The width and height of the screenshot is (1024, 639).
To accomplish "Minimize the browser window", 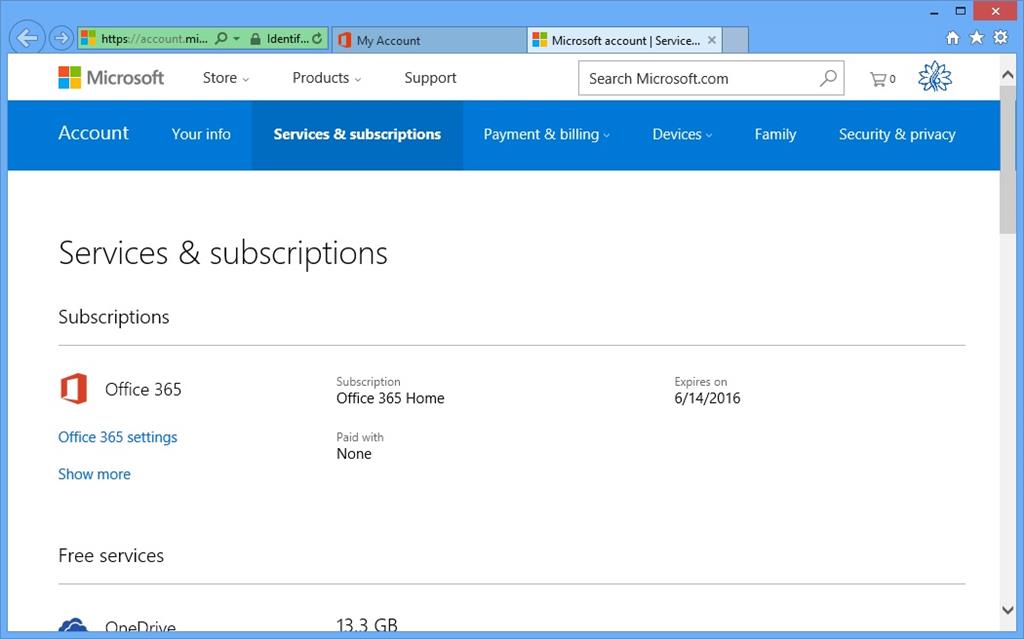I will (x=935, y=11).
